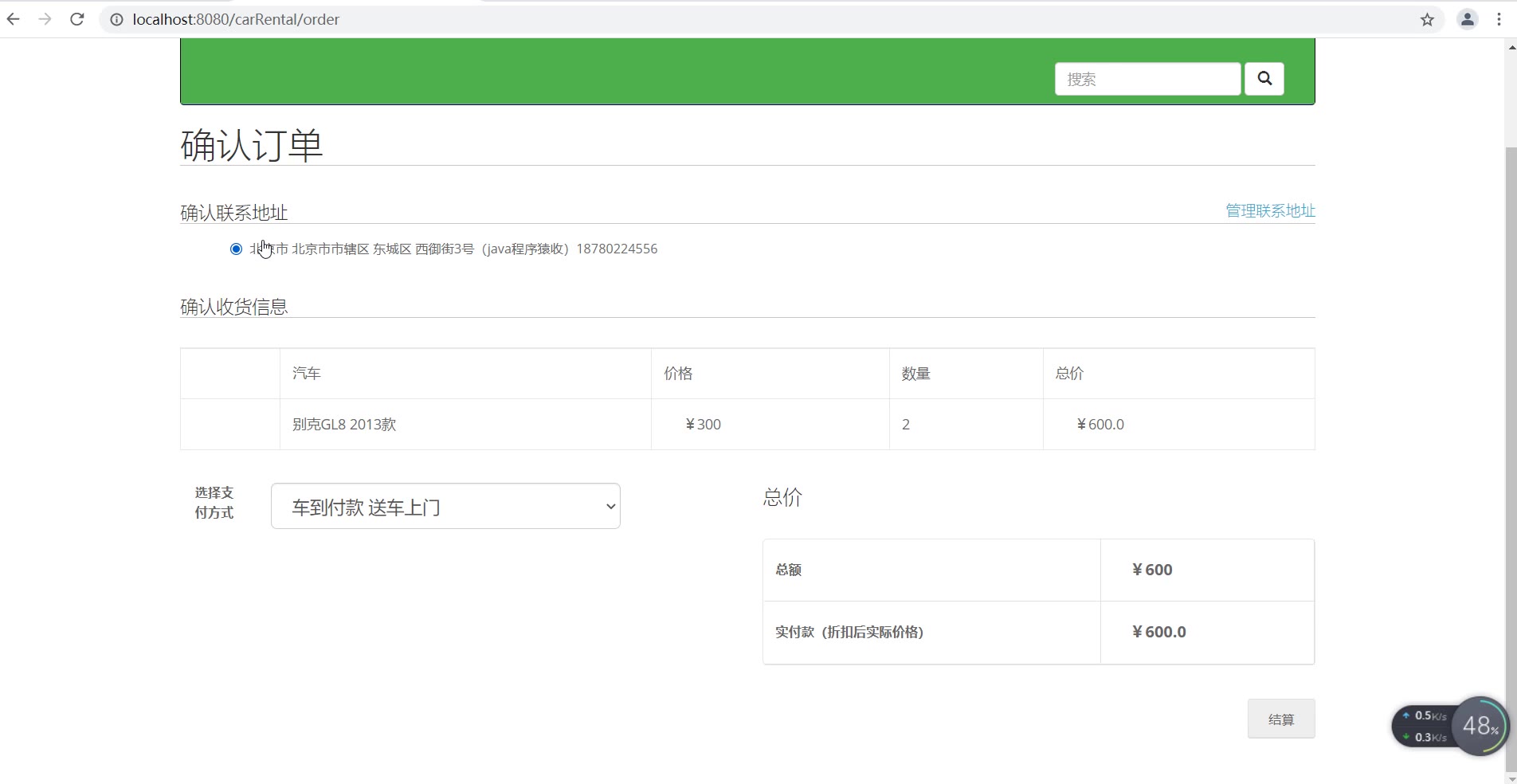1517x784 pixels.
Task: Click the address bar URL localhost:8080/carRental/order
Action: tap(236, 19)
